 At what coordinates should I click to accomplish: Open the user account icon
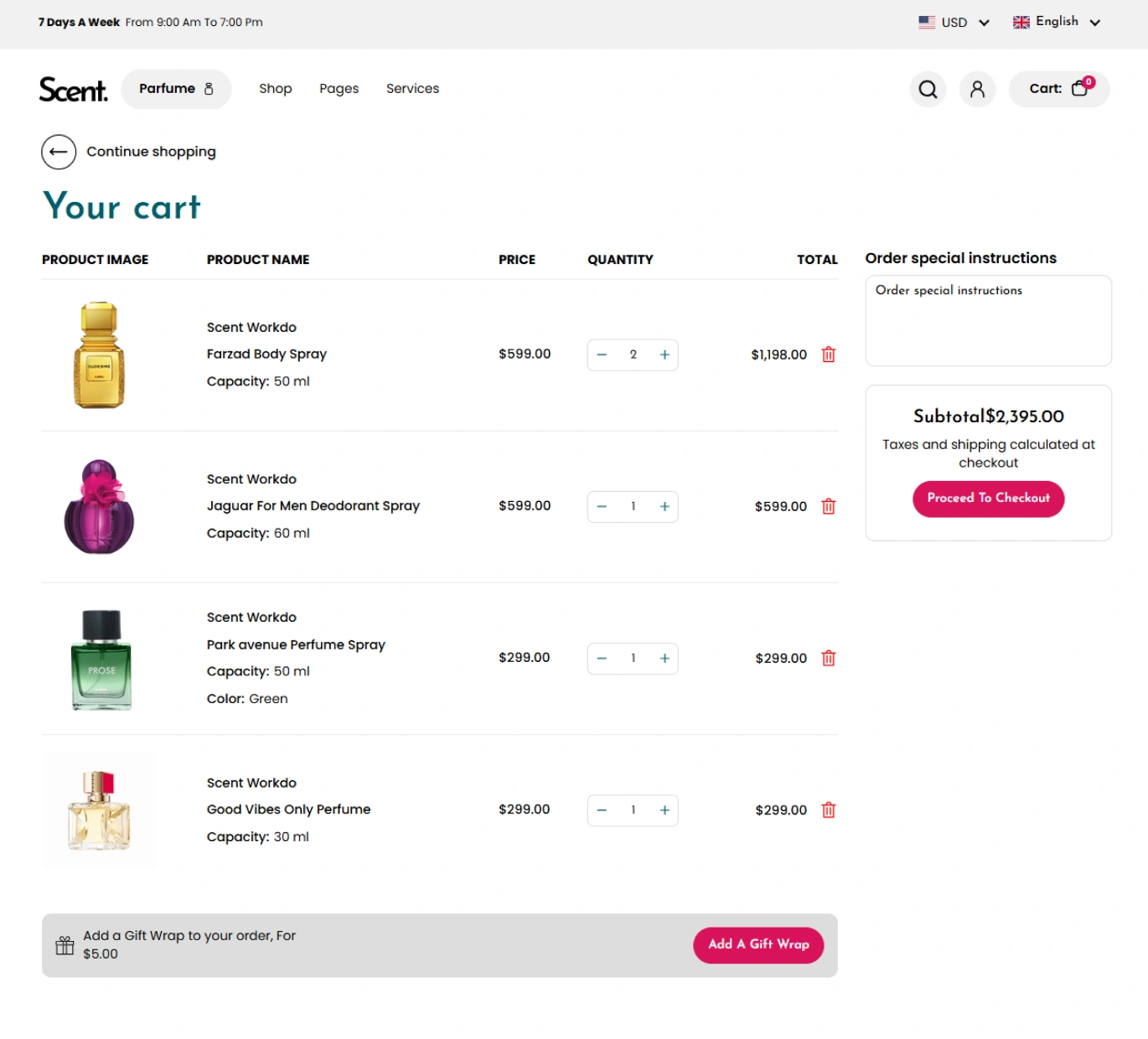pyautogui.click(x=977, y=89)
